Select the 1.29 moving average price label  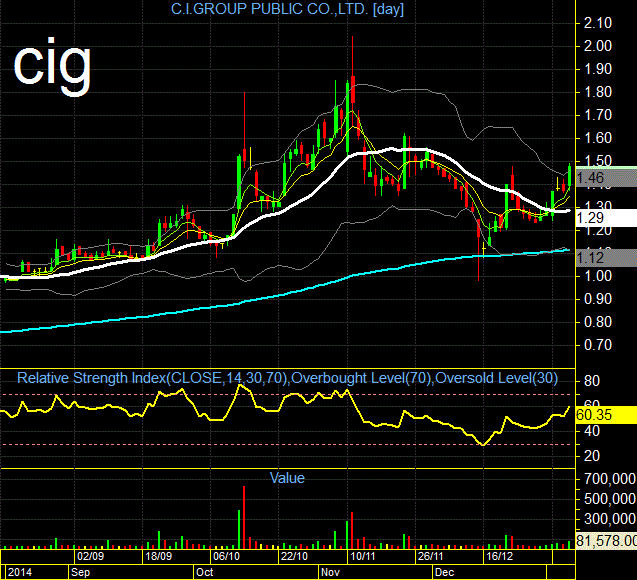pyautogui.click(x=606, y=218)
